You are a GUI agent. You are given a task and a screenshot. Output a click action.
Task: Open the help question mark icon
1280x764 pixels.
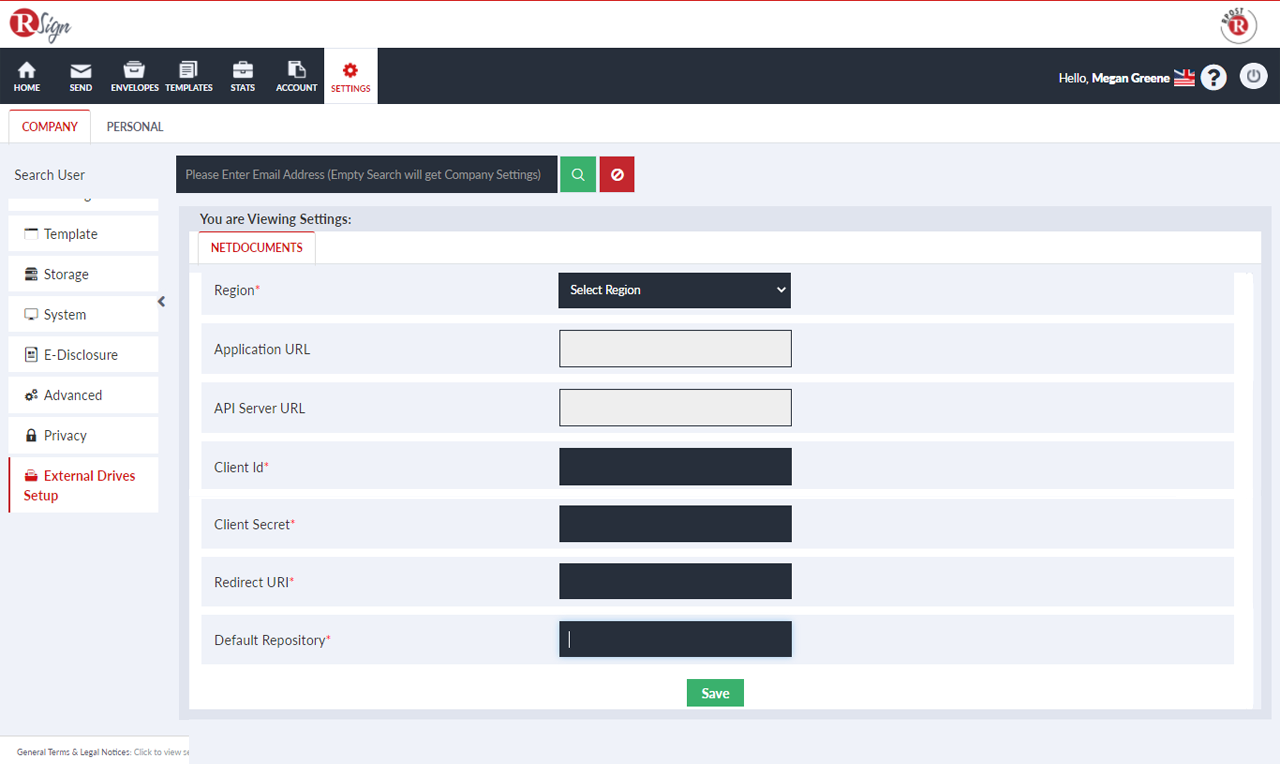click(1213, 76)
